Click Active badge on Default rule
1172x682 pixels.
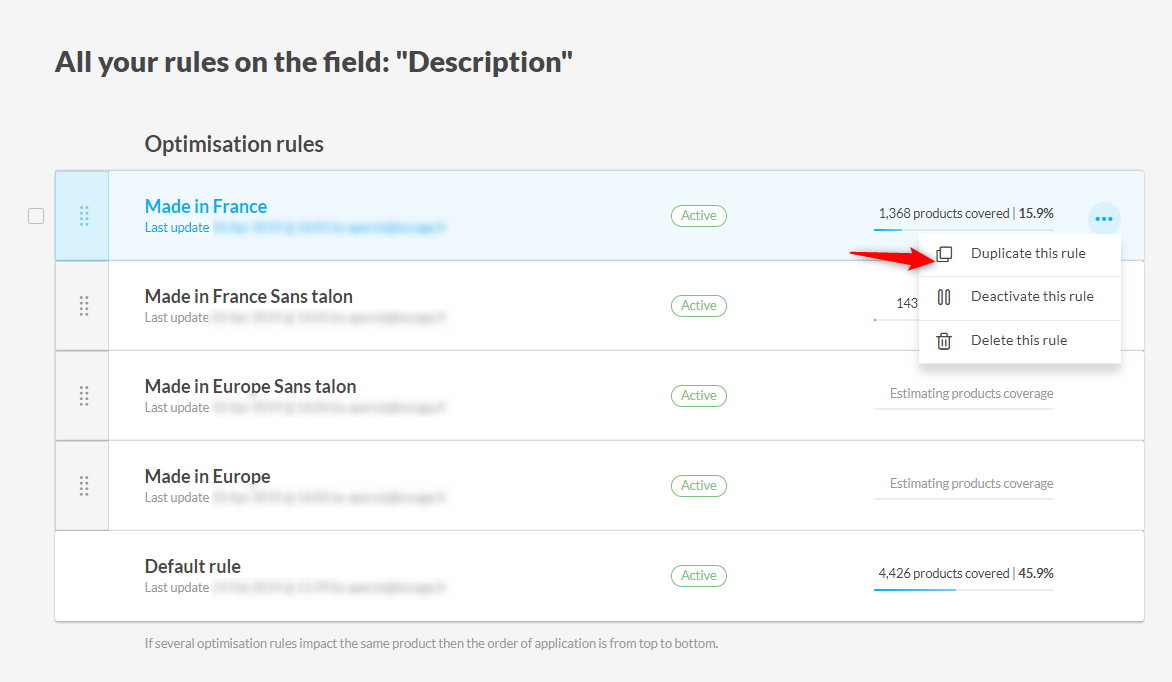(x=699, y=576)
